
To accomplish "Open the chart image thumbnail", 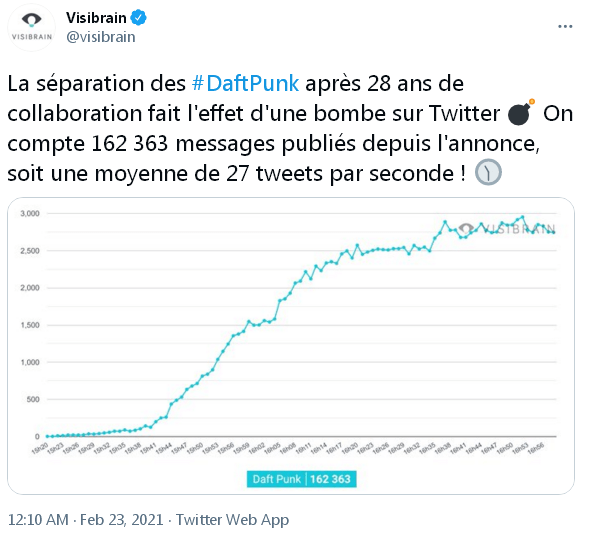I will (x=291, y=346).
